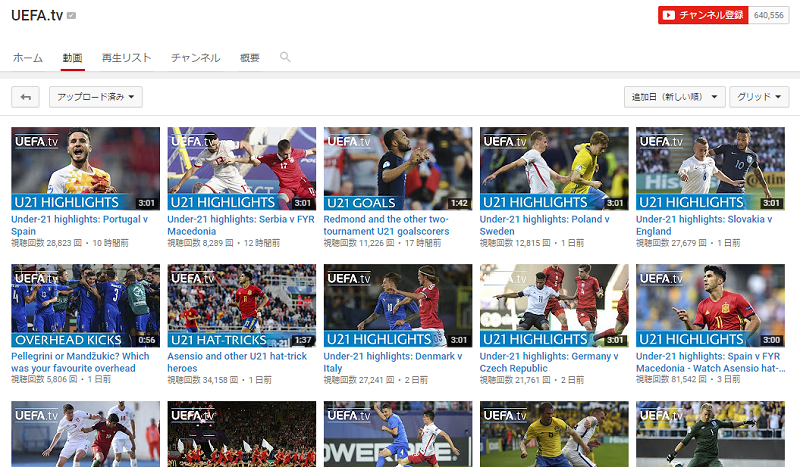Click the verified badge next to UEFA.tv

(x=71, y=17)
